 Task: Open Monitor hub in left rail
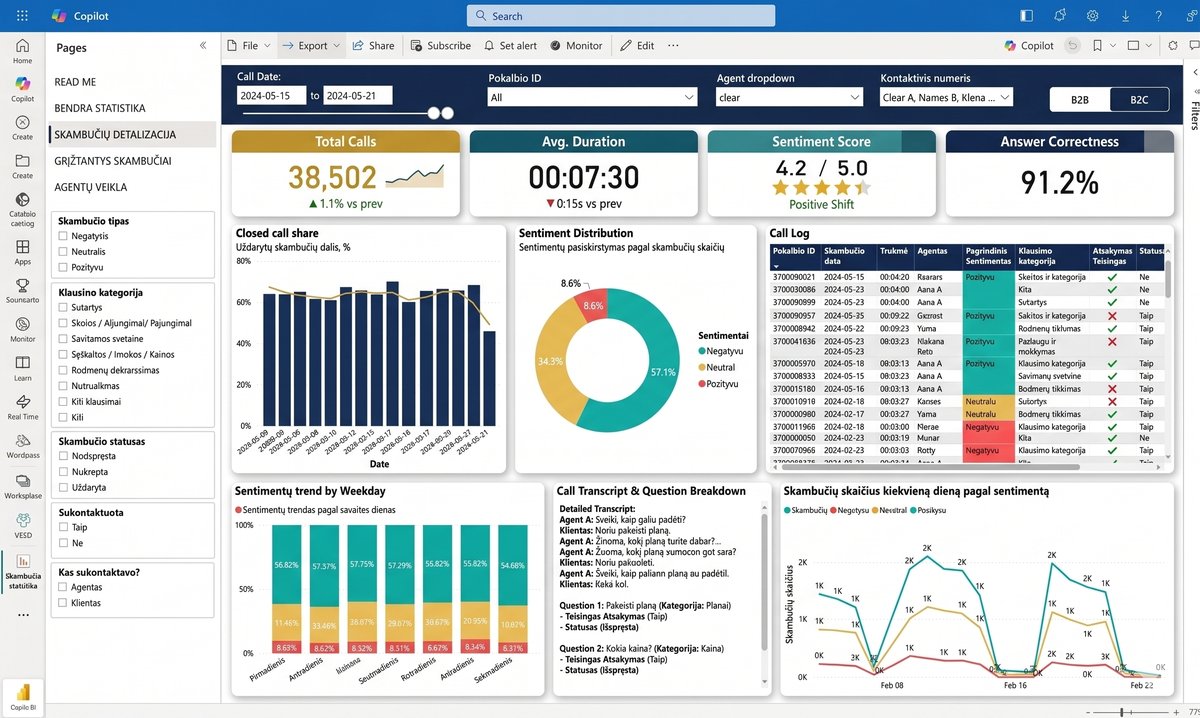(x=22, y=328)
